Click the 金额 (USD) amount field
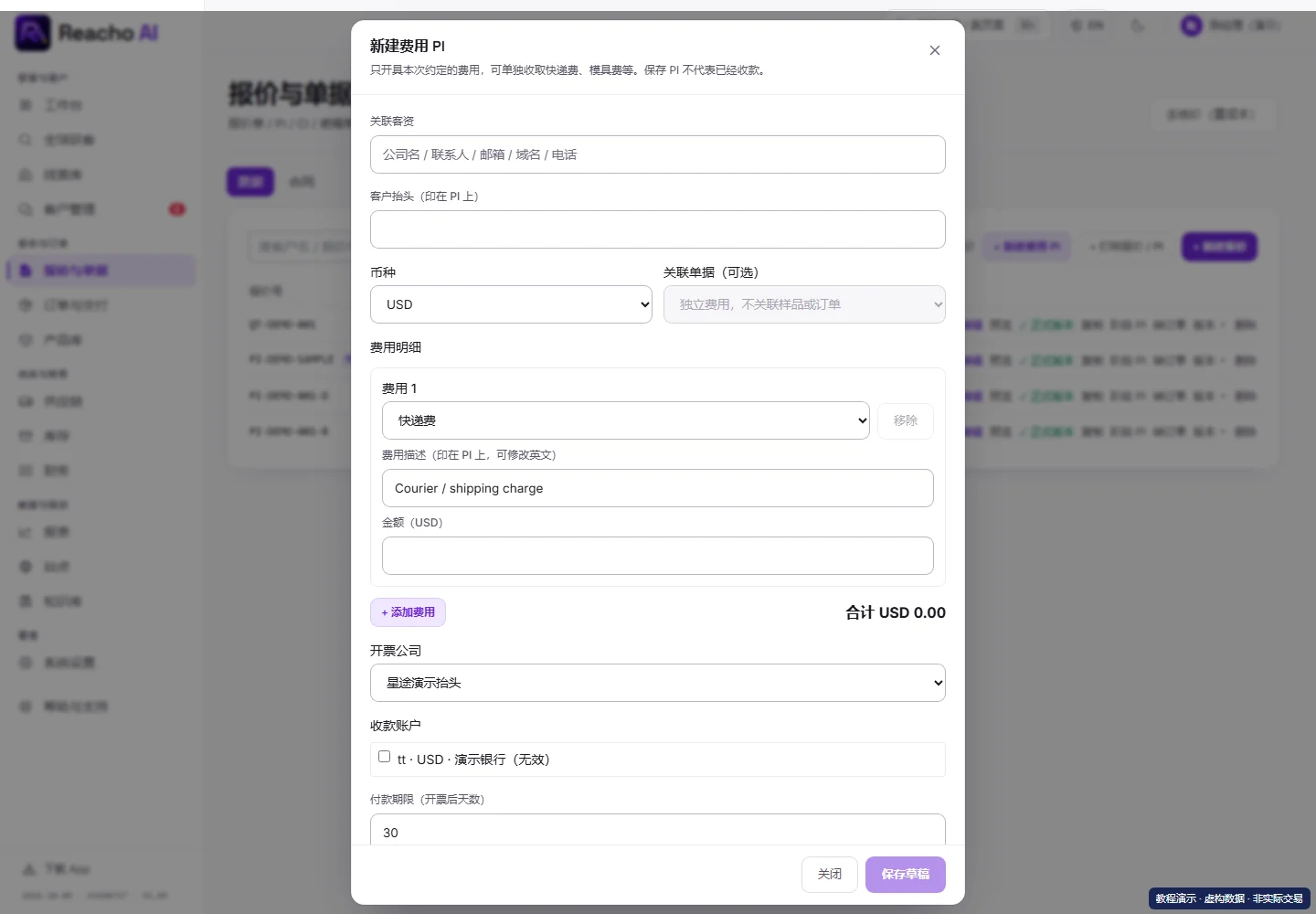 tap(658, 556)
